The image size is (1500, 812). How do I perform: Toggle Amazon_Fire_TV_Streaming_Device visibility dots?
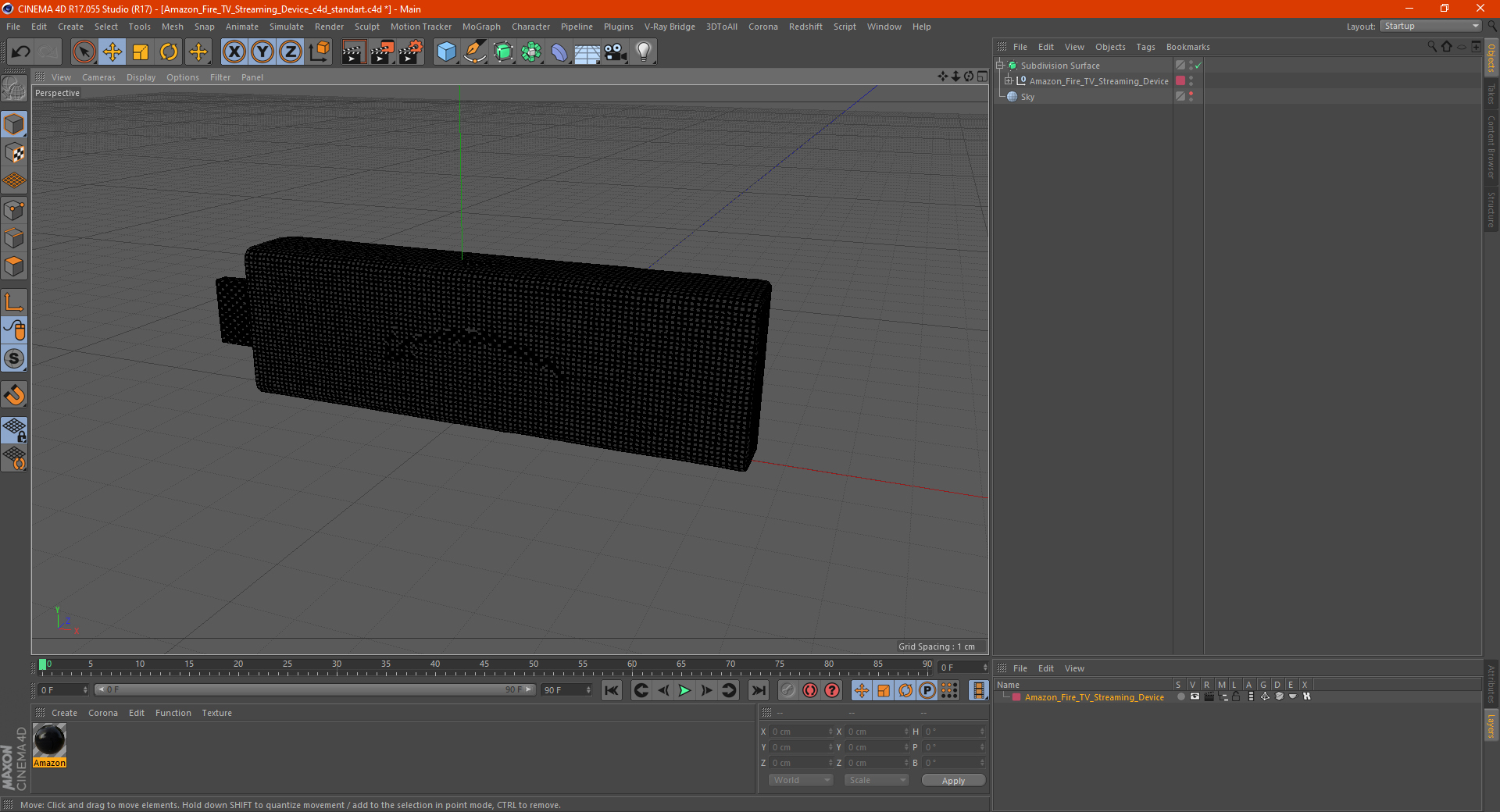1191,81
